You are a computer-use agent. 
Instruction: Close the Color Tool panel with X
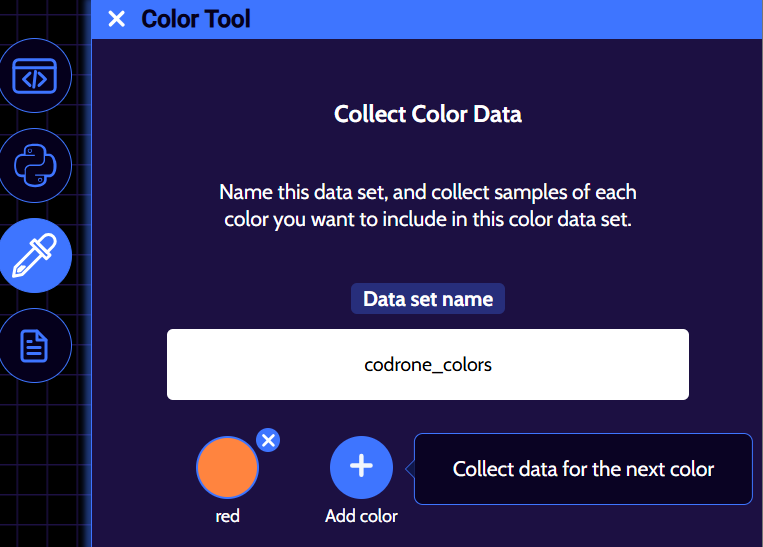click(117, 19)
